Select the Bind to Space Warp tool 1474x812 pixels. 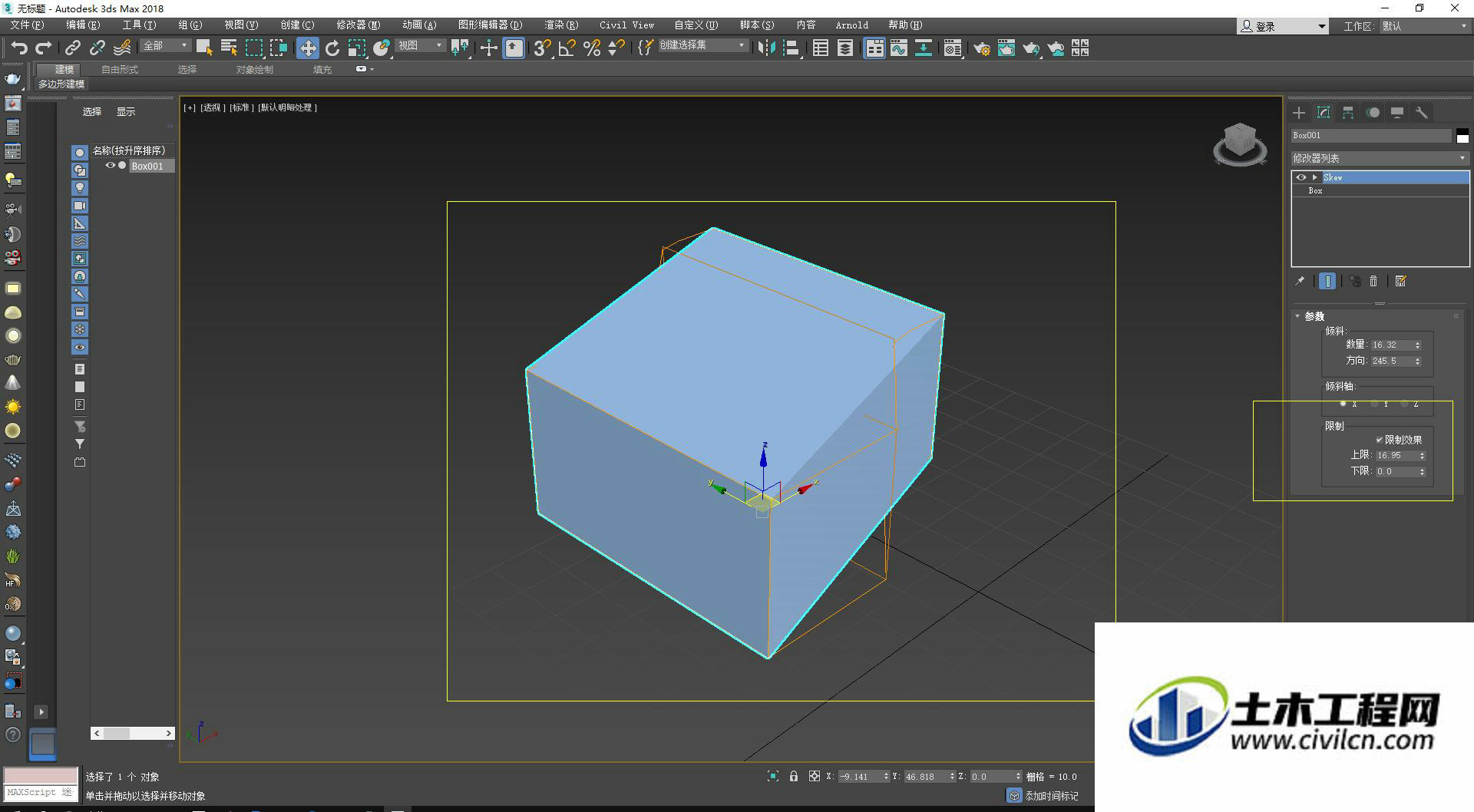pos(121,48)
